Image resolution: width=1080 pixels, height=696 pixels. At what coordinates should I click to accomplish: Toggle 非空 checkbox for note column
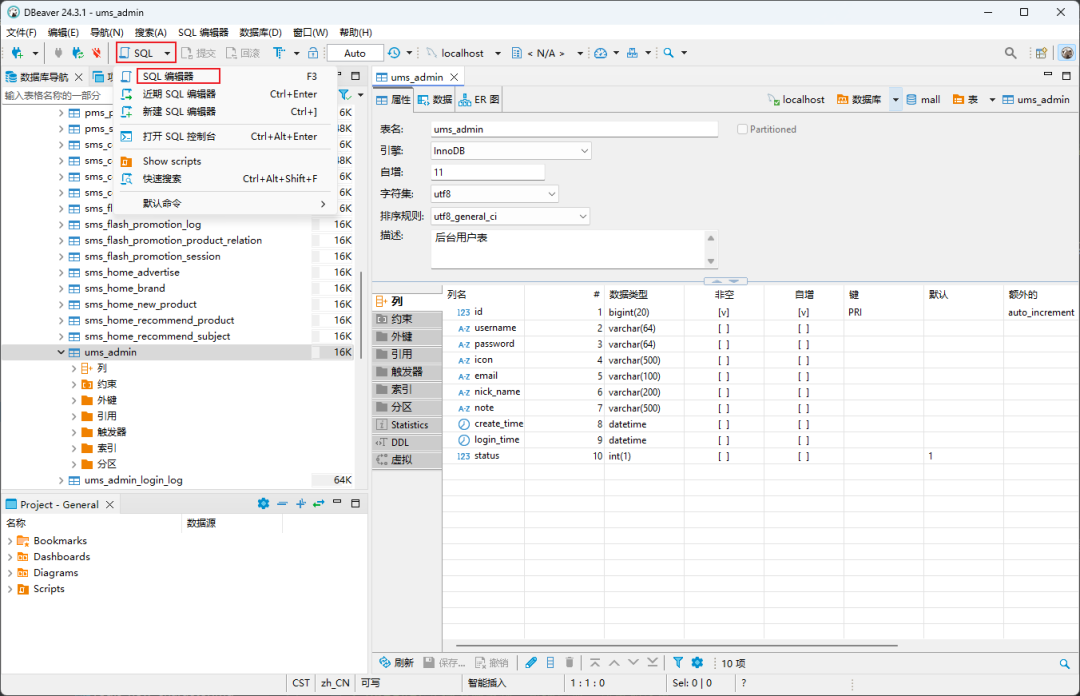point(723,408)
